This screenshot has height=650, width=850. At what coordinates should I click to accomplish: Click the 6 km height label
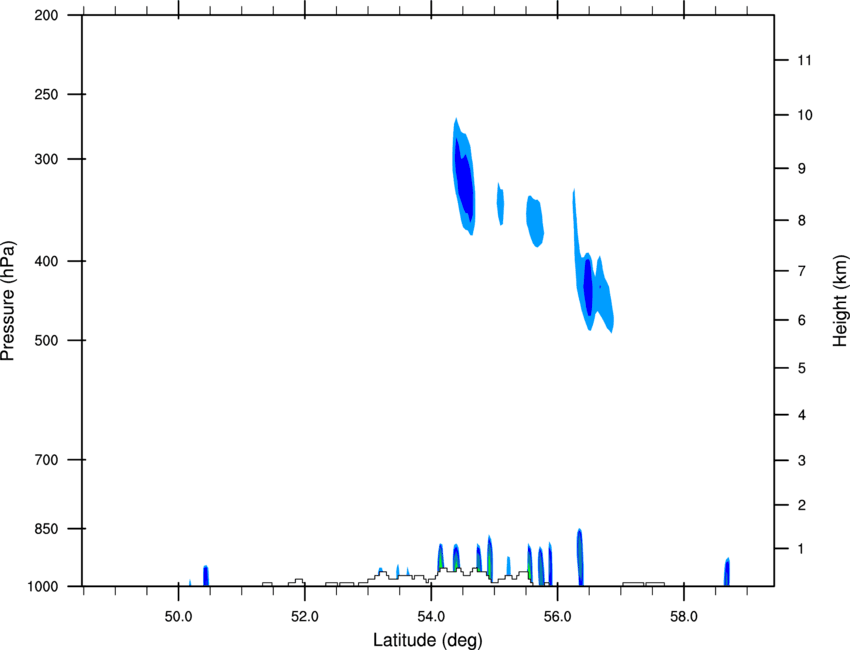801,320
